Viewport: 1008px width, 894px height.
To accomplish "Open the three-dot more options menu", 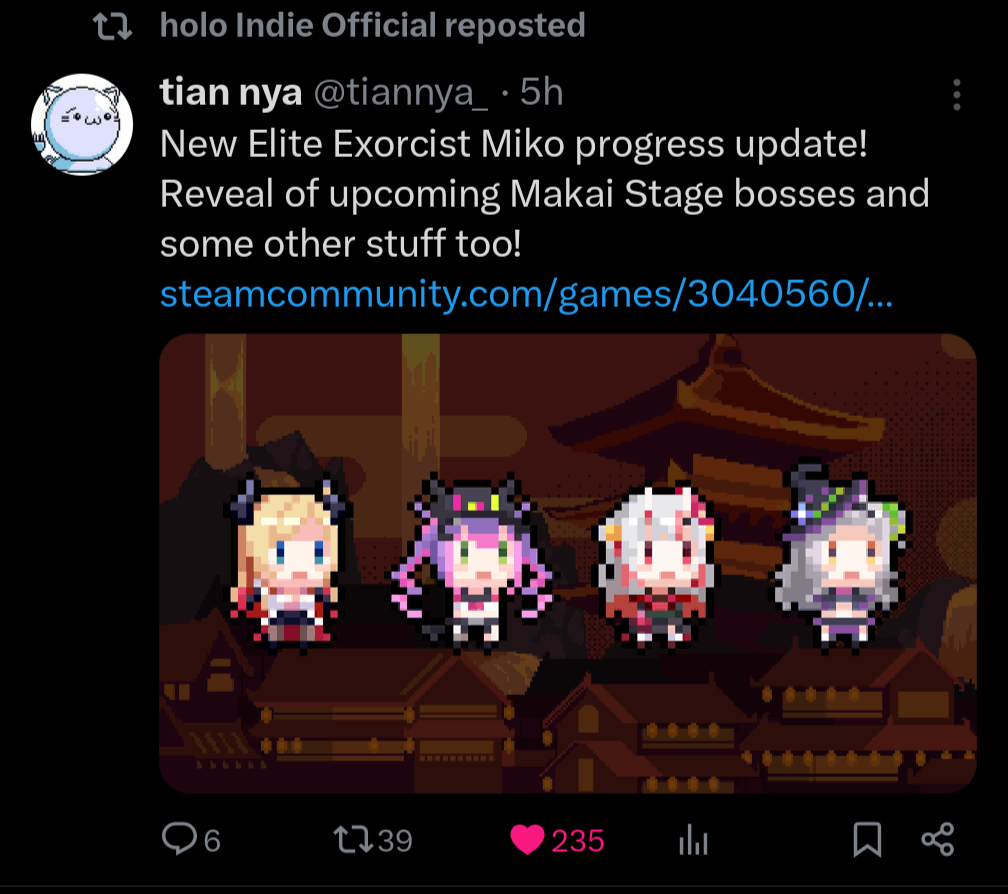I will coord(957,95).
